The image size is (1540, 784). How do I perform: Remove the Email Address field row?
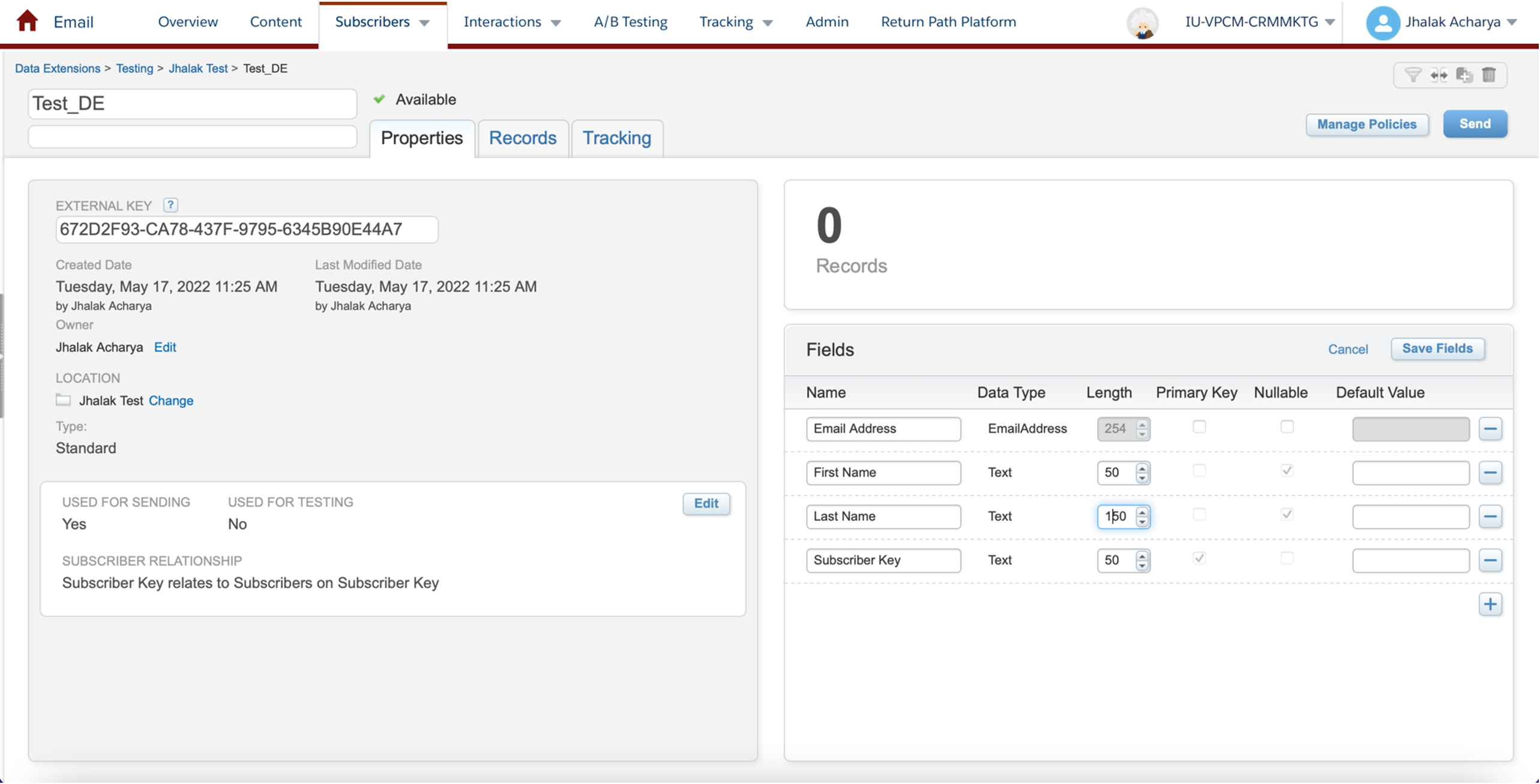[x=1490, y=429]
